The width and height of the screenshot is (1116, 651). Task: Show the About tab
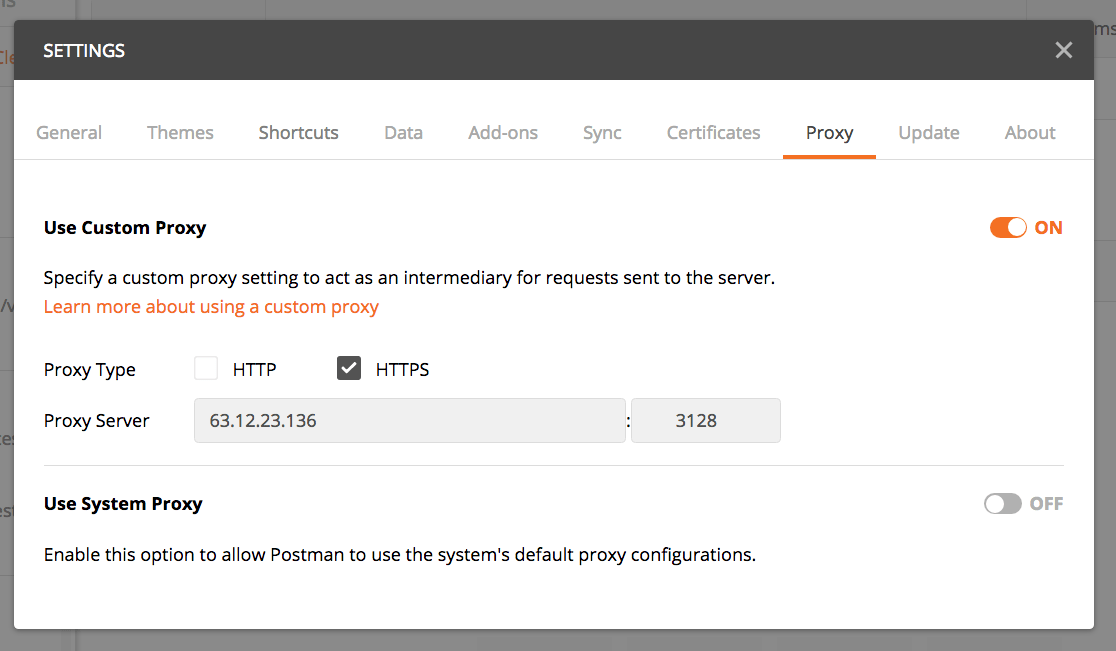[x=1030, y=132]
